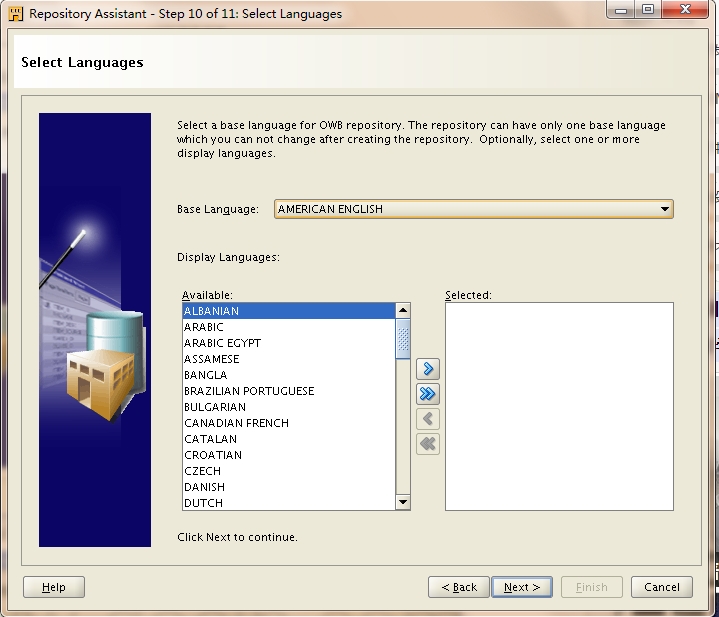Click the Help button
Screen dimensions: 719x617
click(54, 587)
